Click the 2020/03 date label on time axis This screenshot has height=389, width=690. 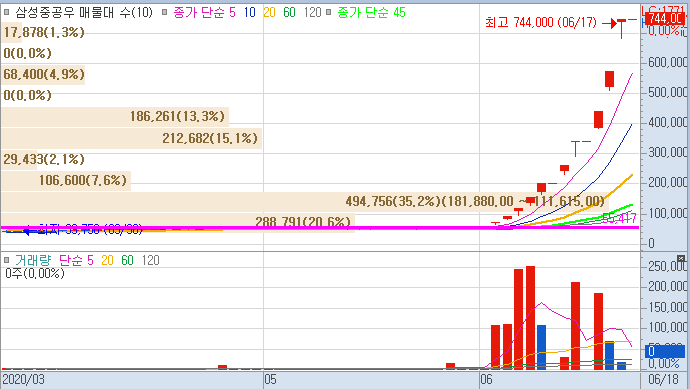[23, 379]
